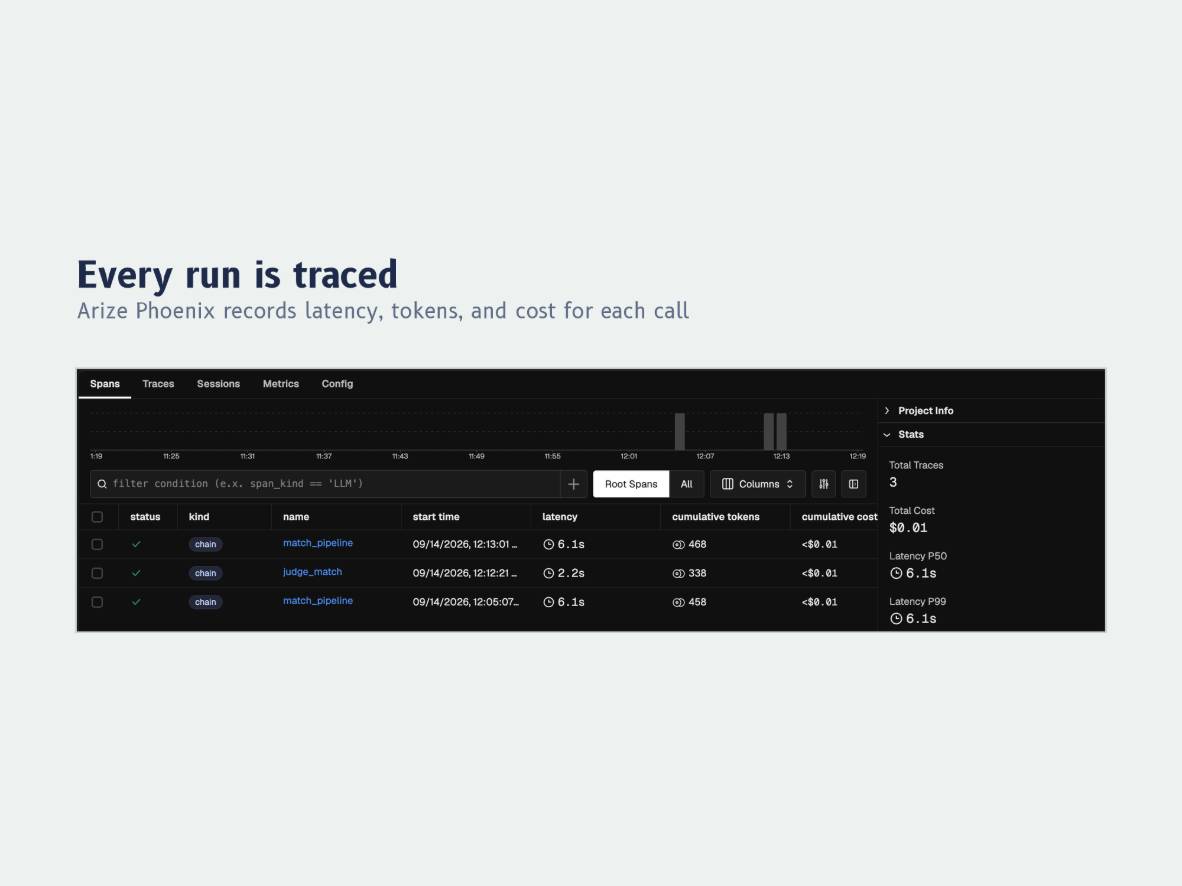Click the start time 09/14/2026, 12:12:21

click(x=465, y=573)
